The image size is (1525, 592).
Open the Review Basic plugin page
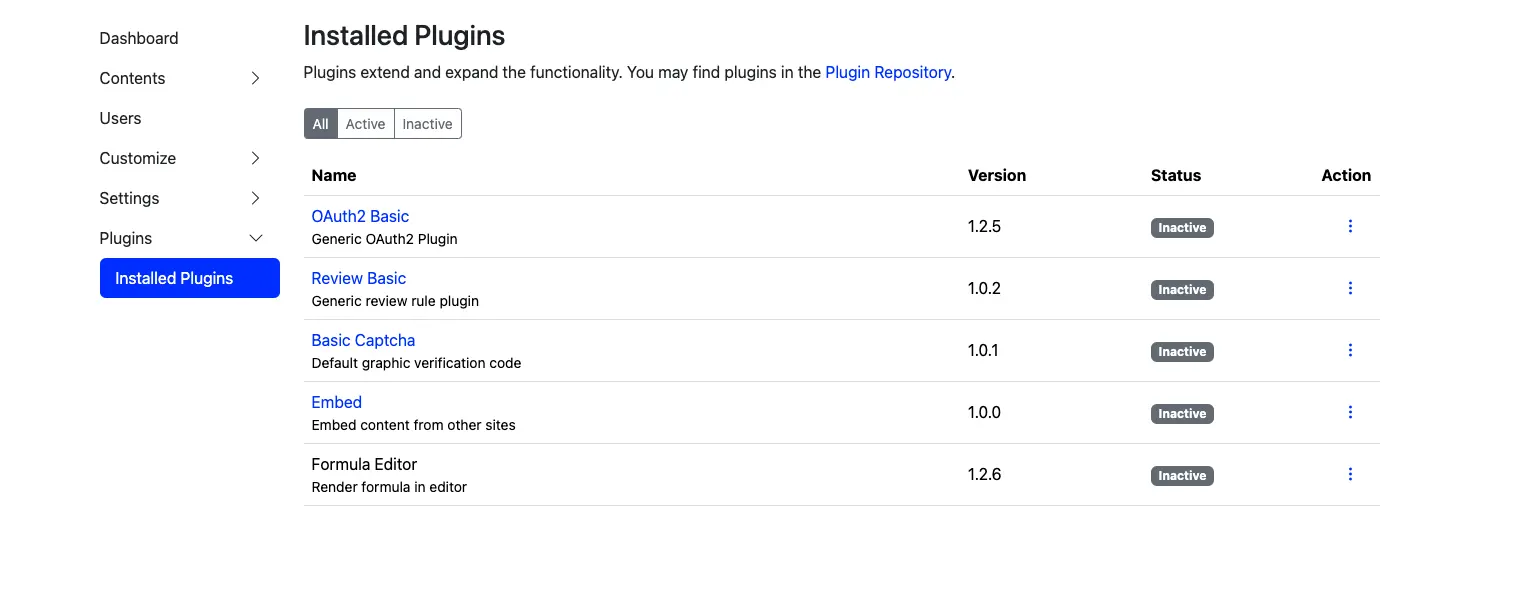[x=358, y=278]
